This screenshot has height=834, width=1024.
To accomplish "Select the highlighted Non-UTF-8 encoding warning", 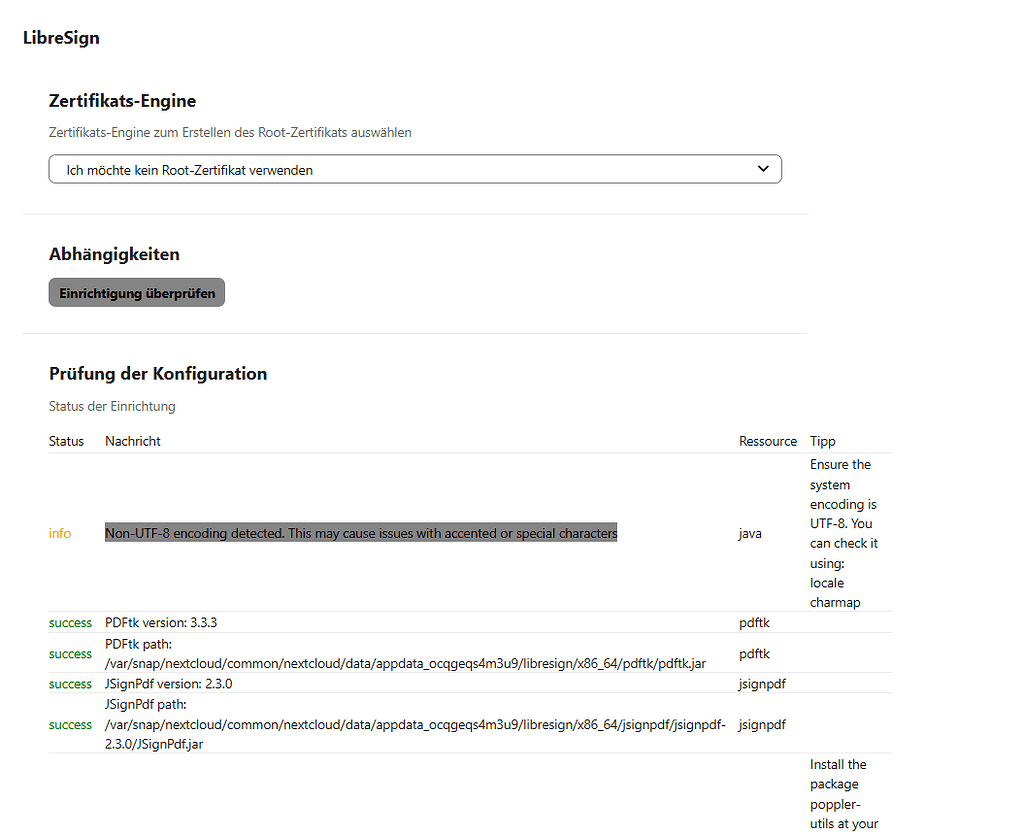I will [361, 533].
